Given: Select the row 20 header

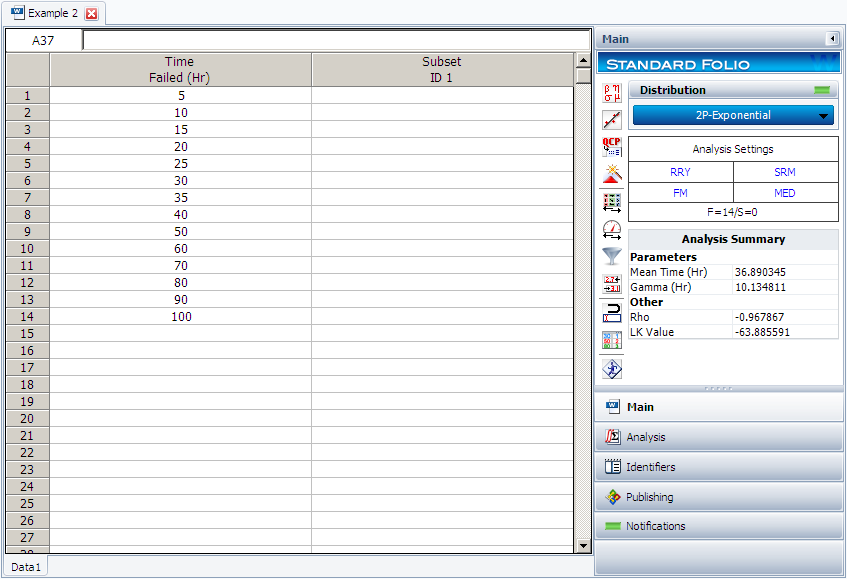Looking at the screenshot, I should point(28,419).
